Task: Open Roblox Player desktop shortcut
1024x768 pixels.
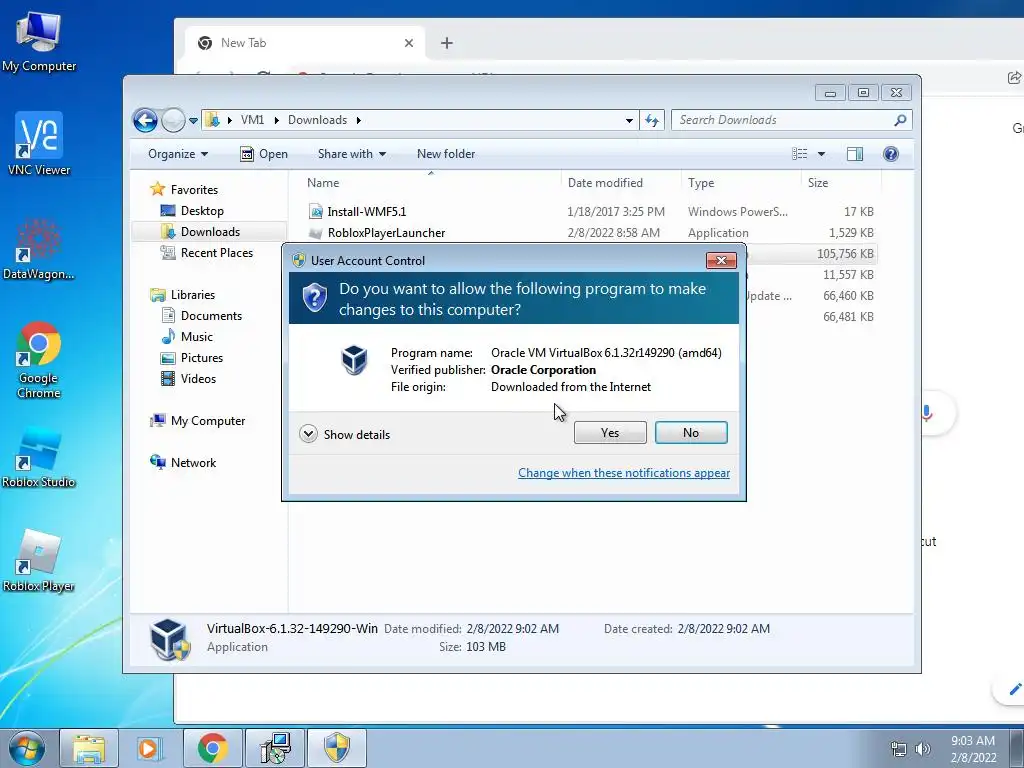Action: 39,561
